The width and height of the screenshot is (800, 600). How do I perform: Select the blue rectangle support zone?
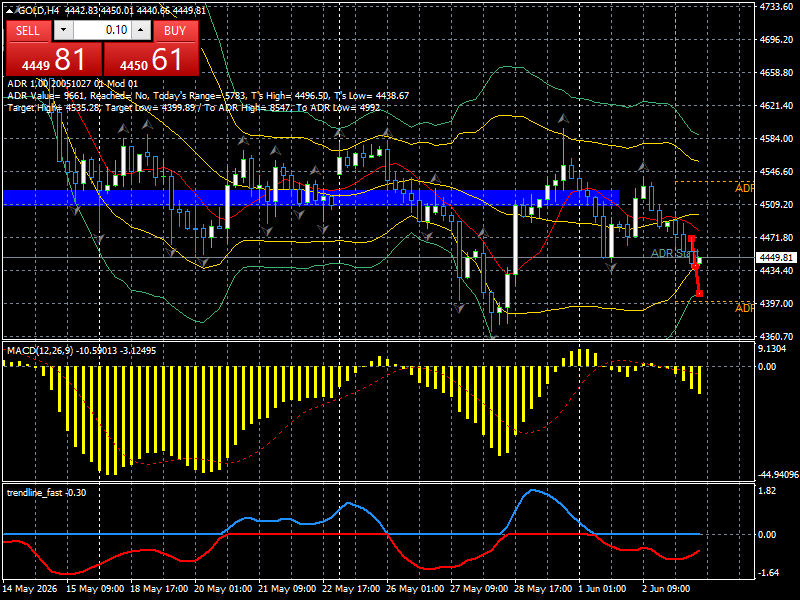311,198
